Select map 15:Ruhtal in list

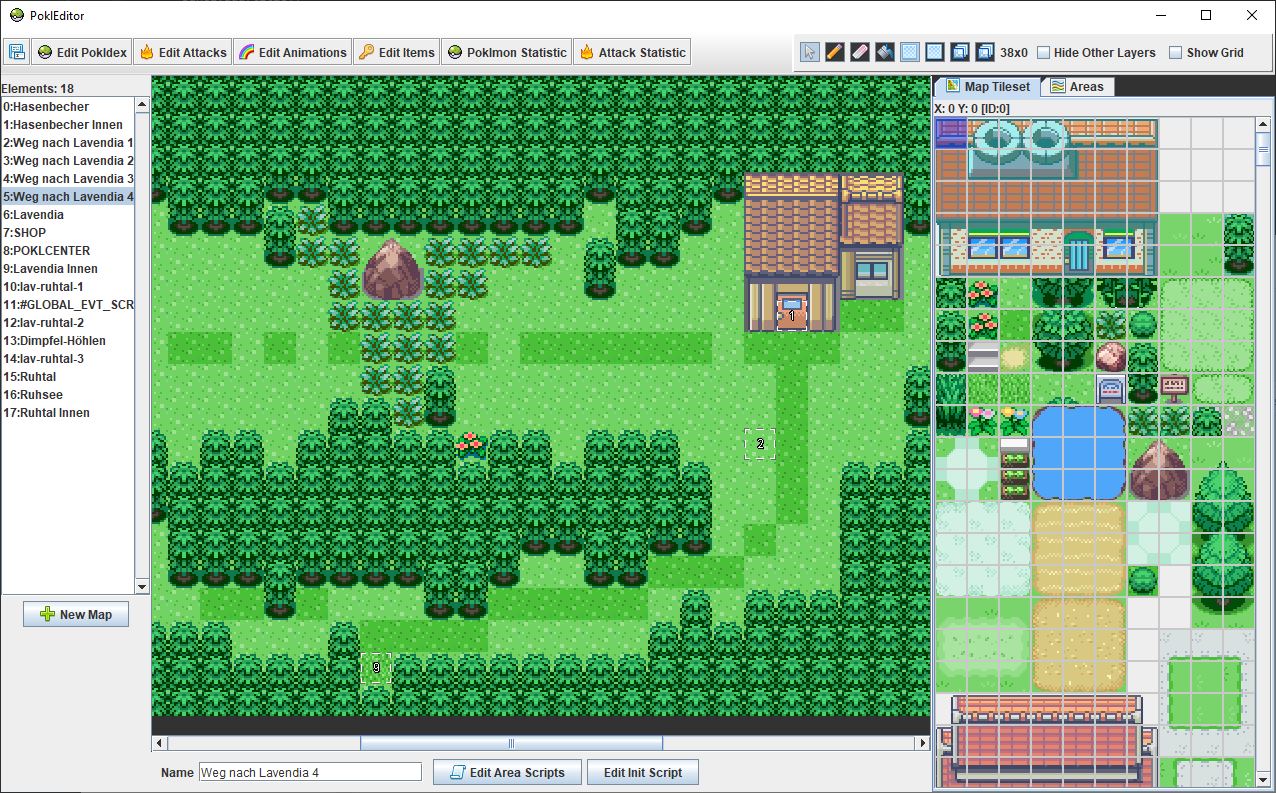pyautogui.click(x=68, y=376)
